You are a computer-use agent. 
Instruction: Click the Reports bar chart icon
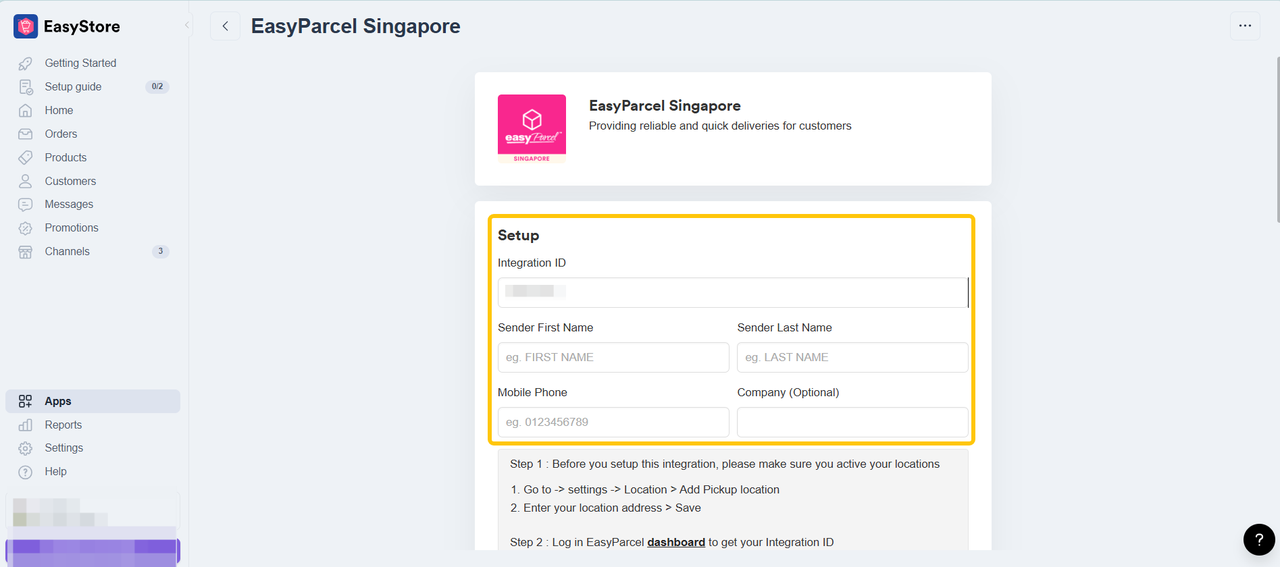25,425
